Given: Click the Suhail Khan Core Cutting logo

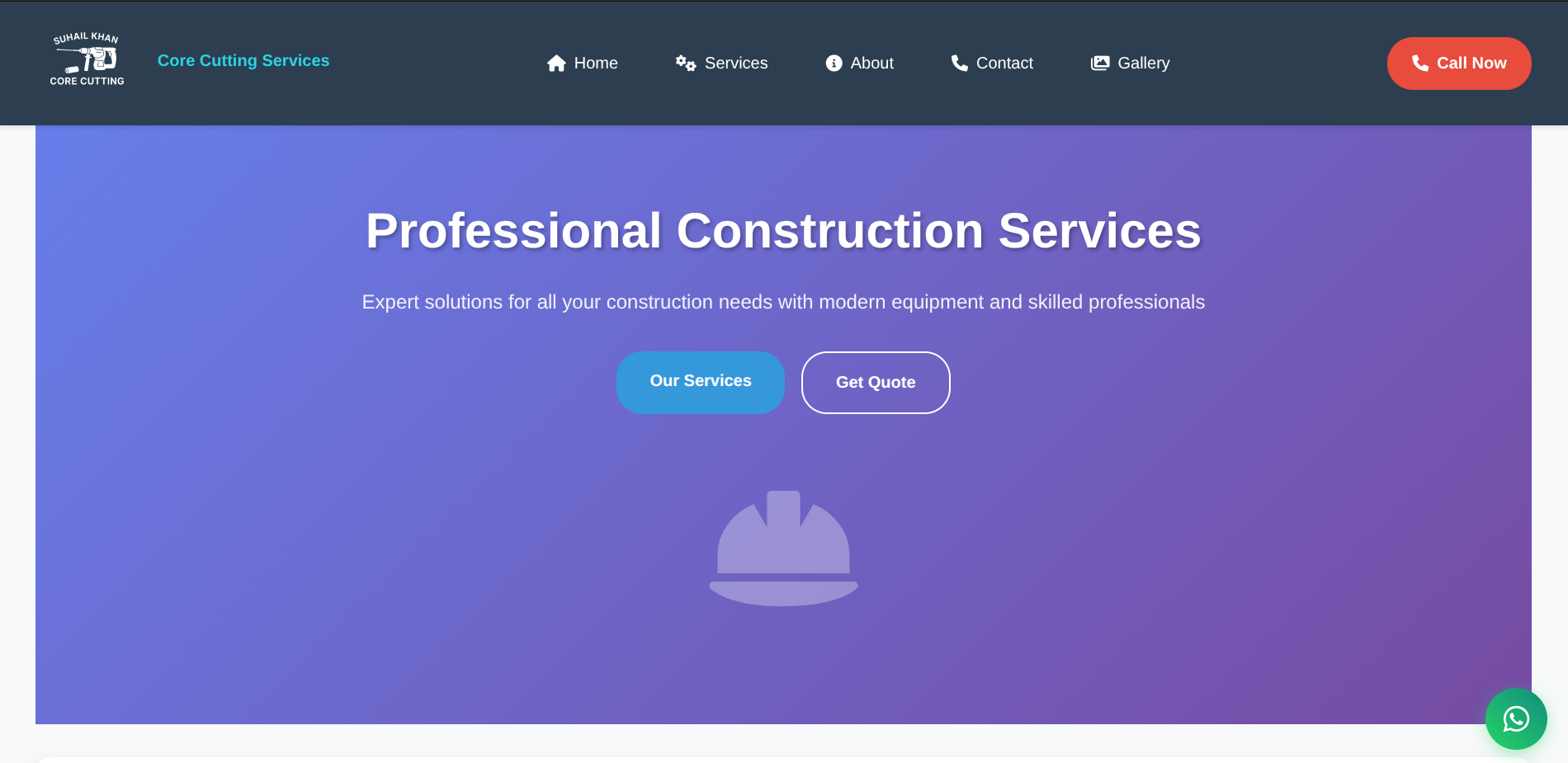Looking at the screenshot, I should (x=87, y=60).
